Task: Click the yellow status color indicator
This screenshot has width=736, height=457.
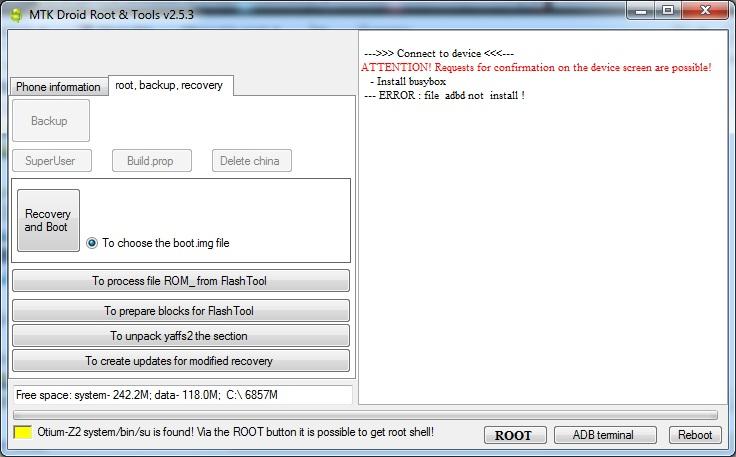Action: (x=23, y=432)
